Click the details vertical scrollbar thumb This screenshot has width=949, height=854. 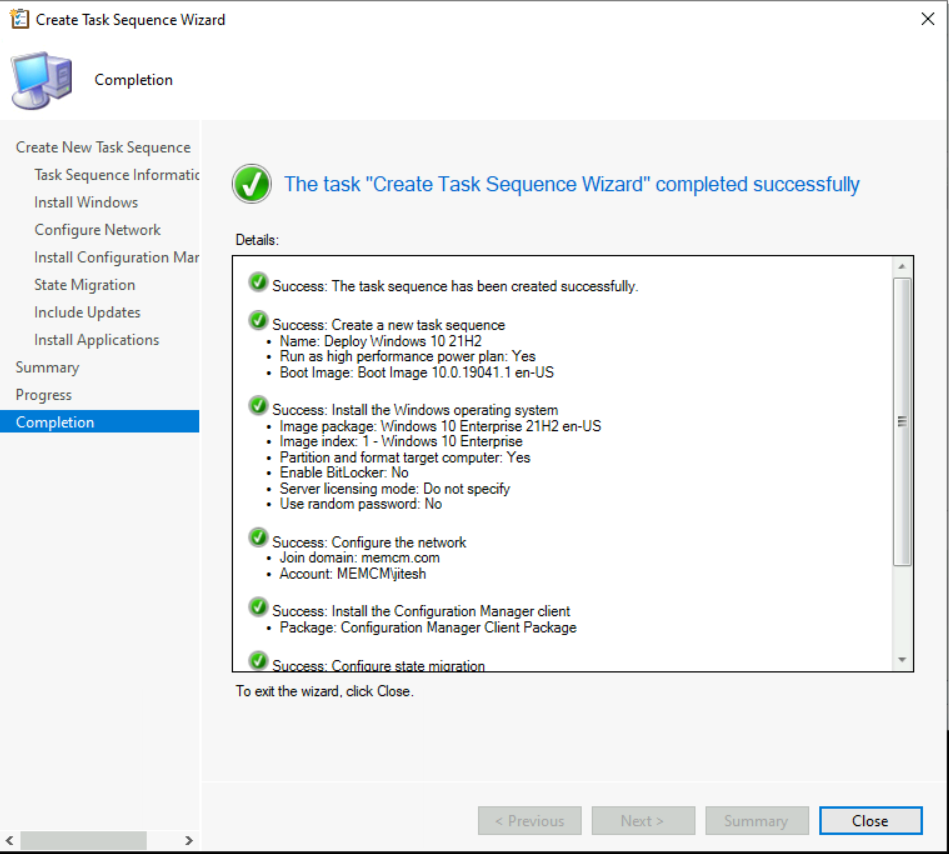(902, 422)
